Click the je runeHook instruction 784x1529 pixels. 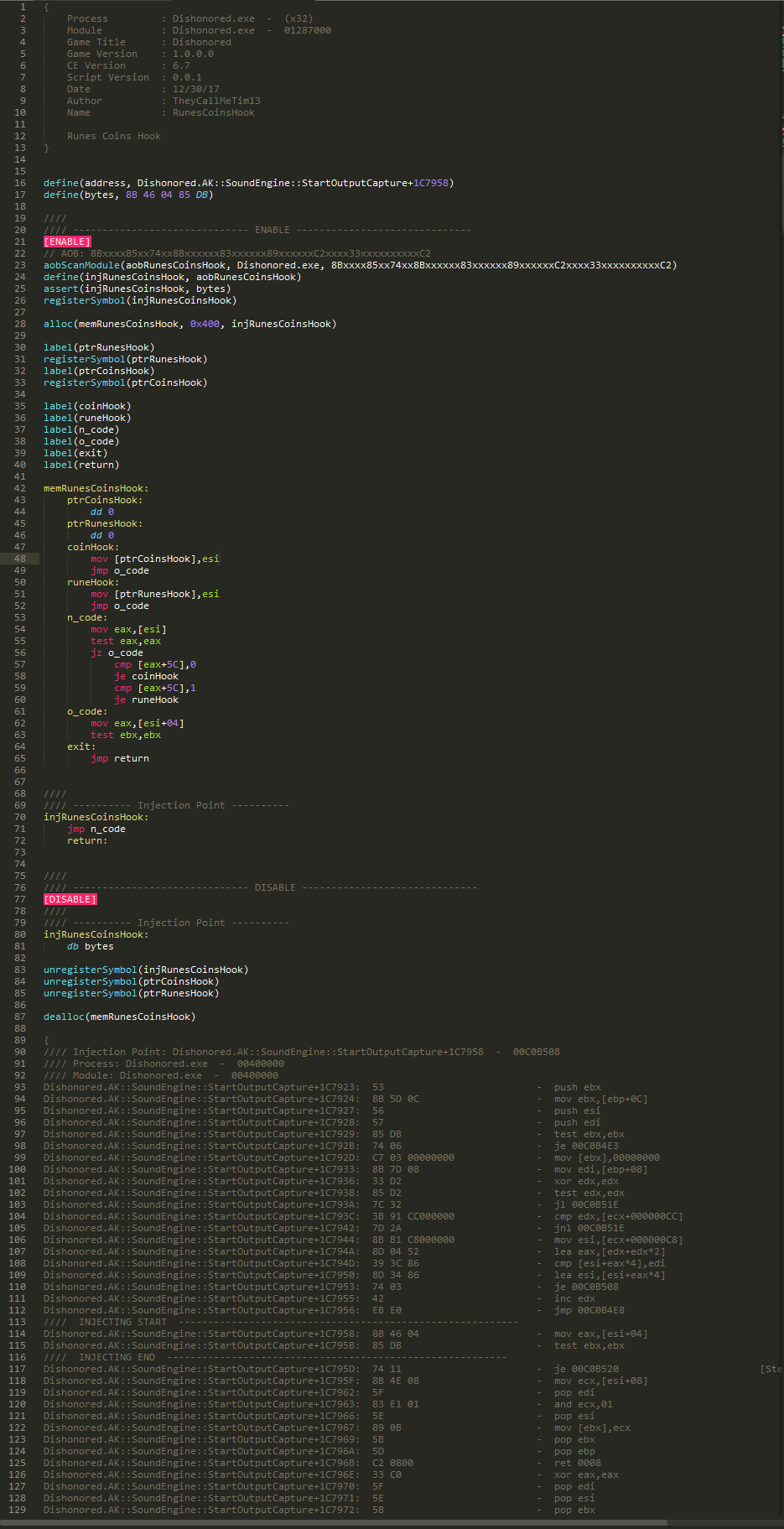coord(146,699)
